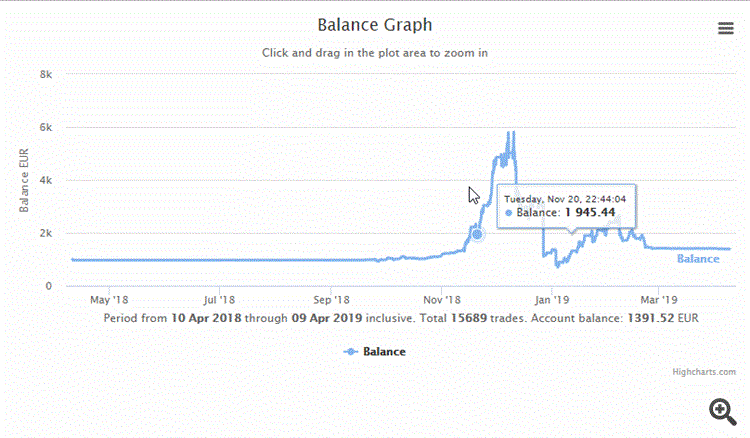Click the 'Click and drag' subtitle text
Screen dimensions: 750x438
(375, 53)
